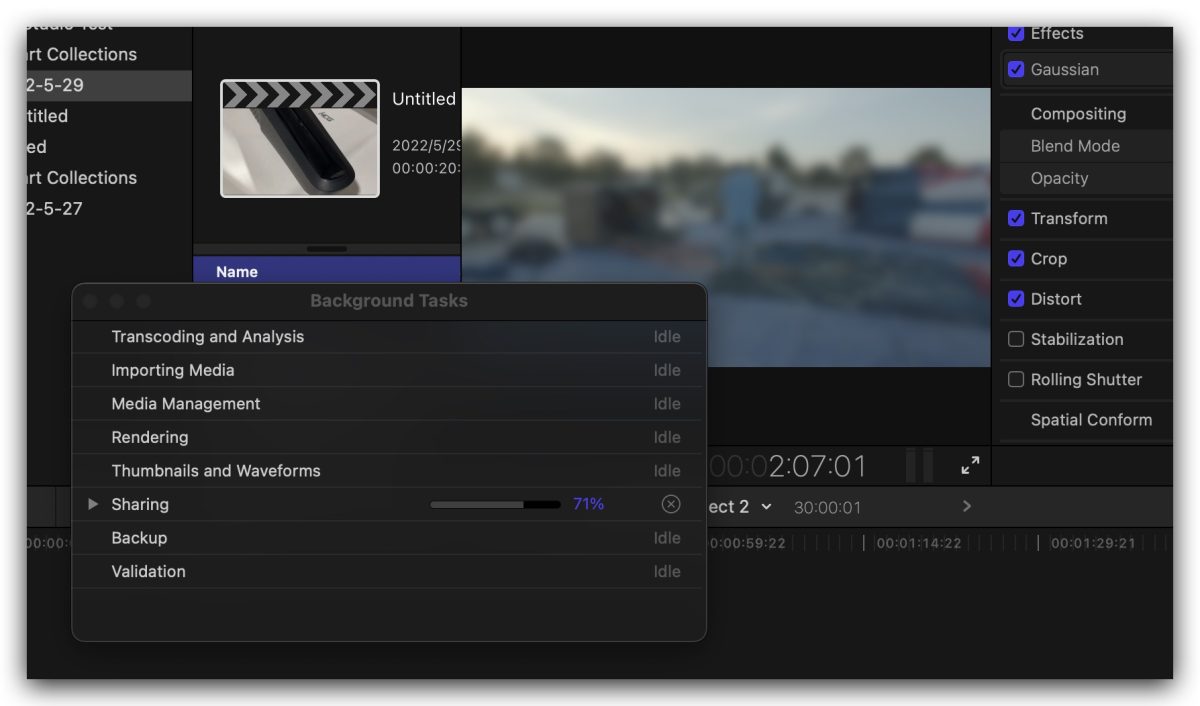Click the audio meter bars beside timecode
1200x706 pixels.
point(919,466)
